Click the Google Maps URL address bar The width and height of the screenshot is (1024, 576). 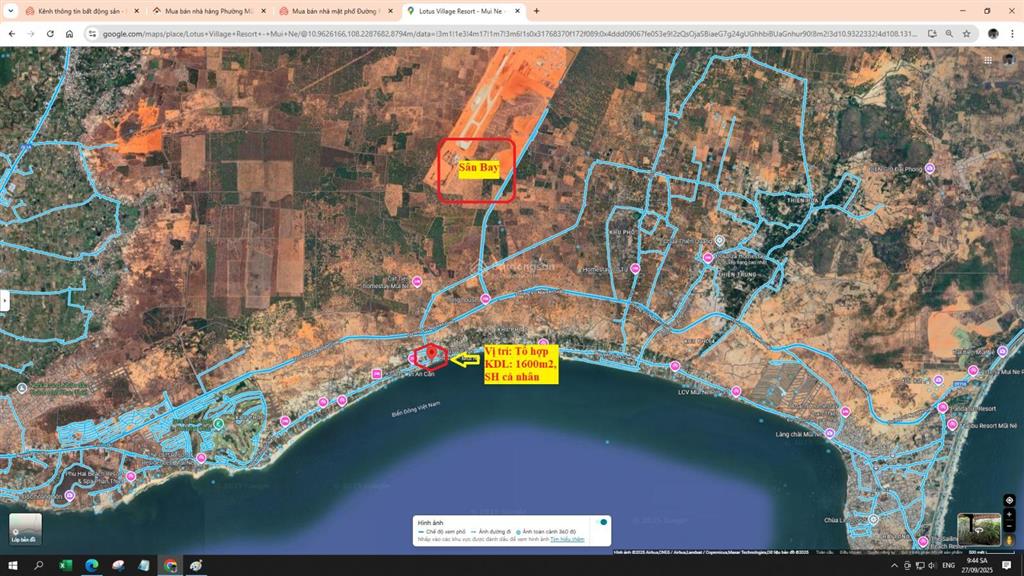[x=500, y=33]
